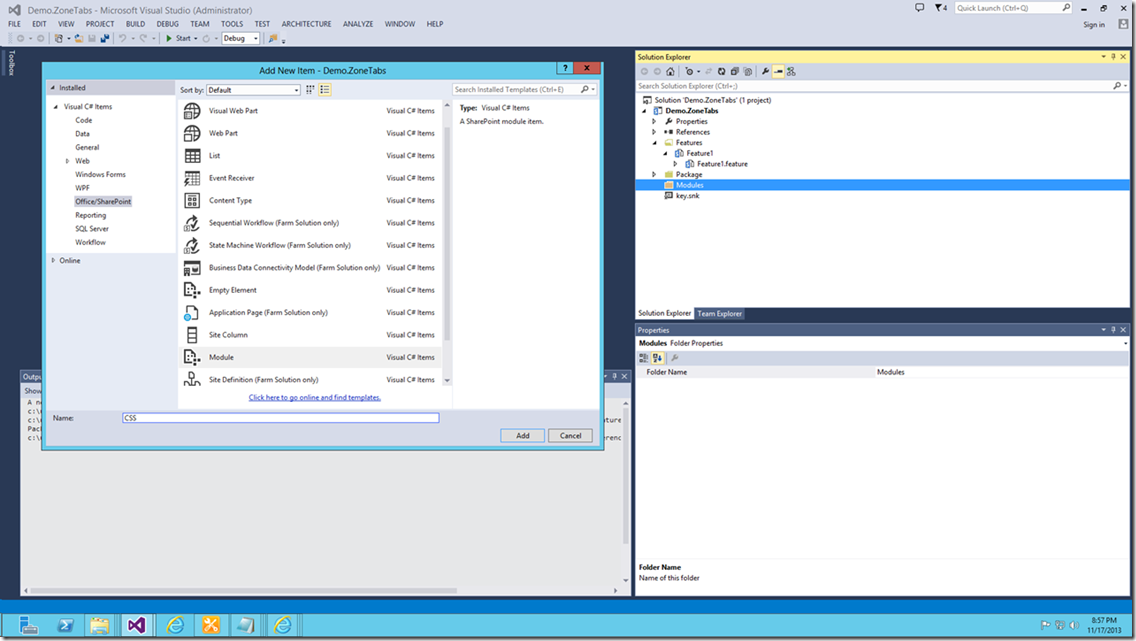Open the TOOLS menu

[x=232, y=24]
